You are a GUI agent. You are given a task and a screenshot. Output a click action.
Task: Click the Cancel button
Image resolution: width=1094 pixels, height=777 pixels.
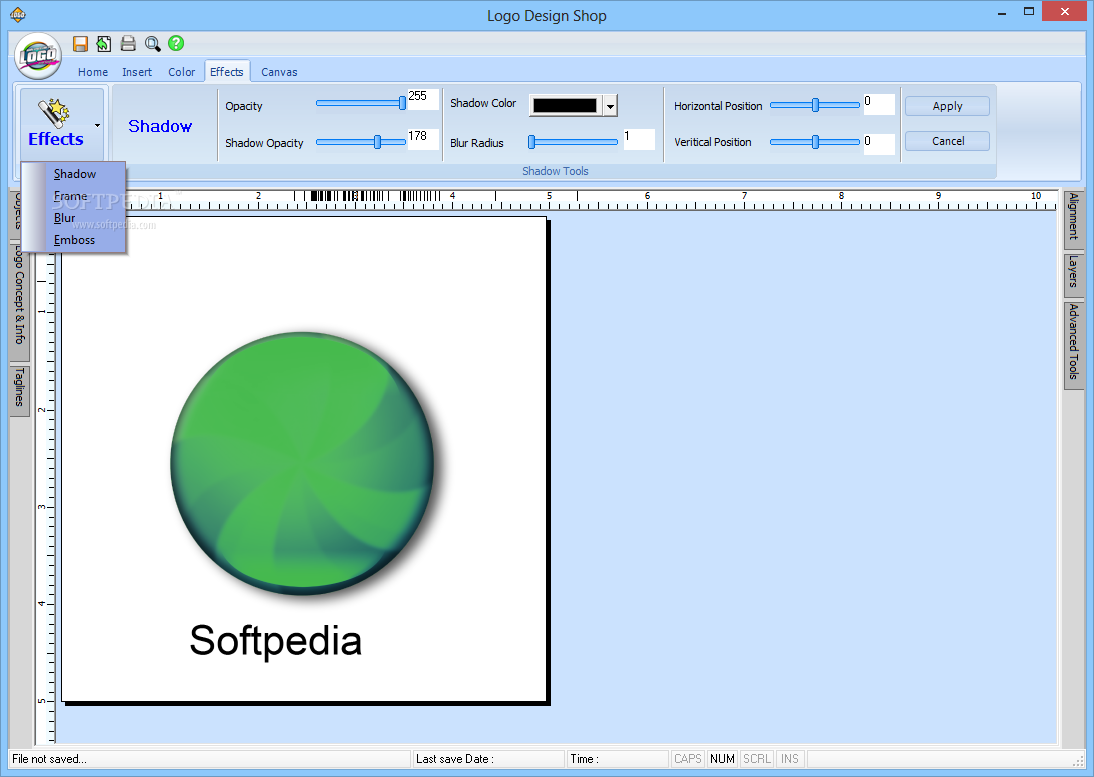click(947, 141)
